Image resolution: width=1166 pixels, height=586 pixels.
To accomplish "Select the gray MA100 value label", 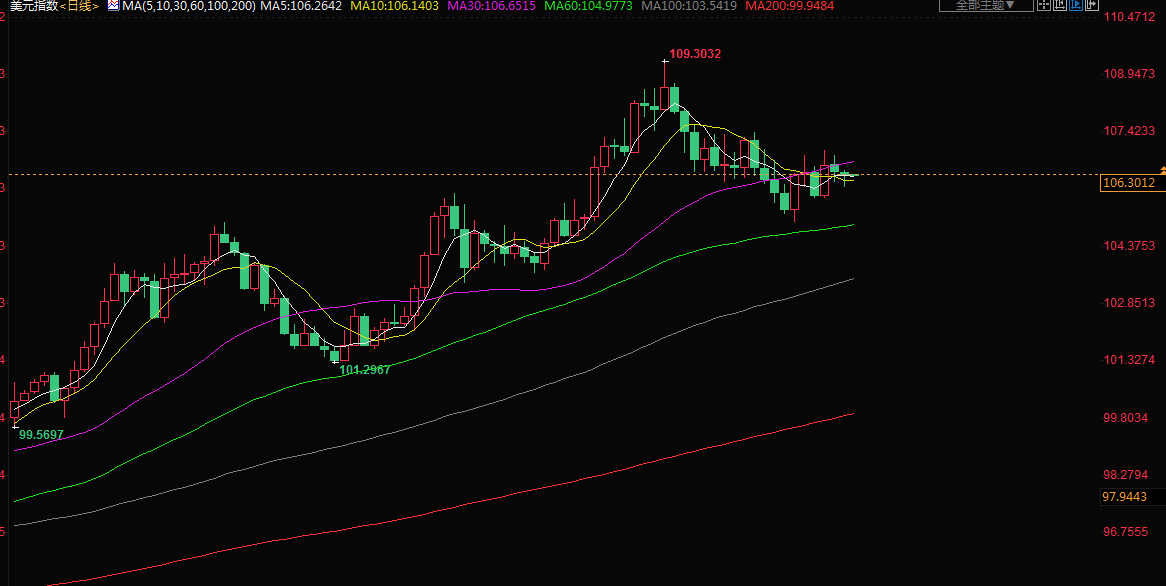I will pos(689,6).
